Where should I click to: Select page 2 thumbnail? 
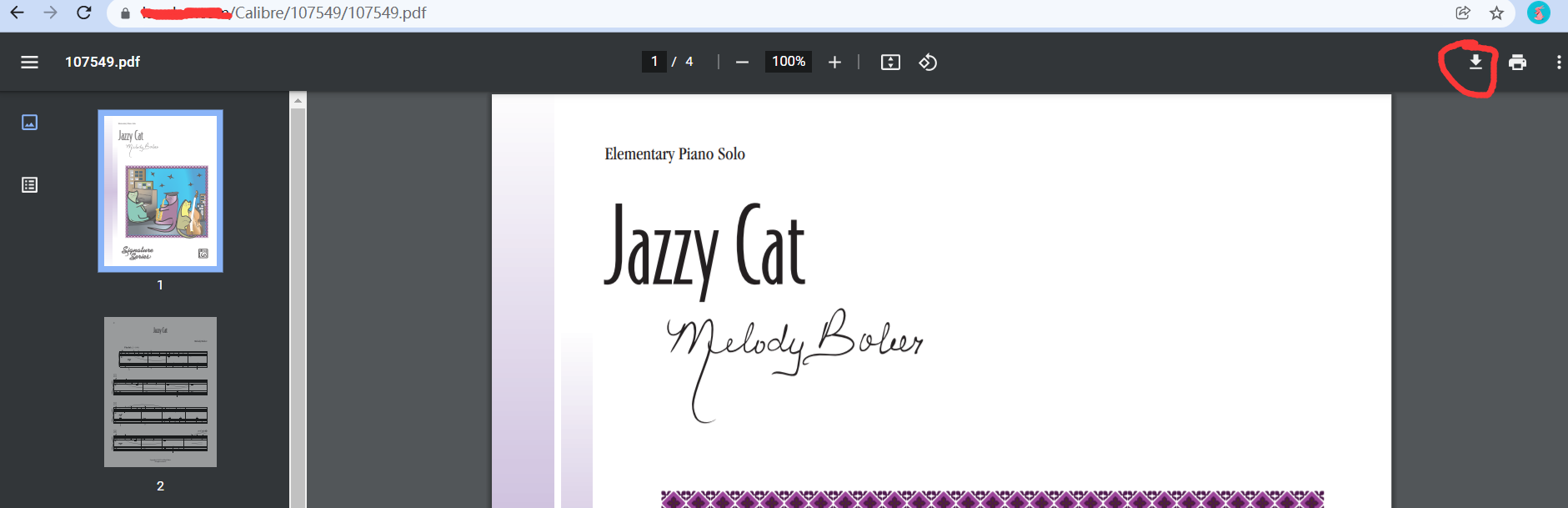point(160,392)
